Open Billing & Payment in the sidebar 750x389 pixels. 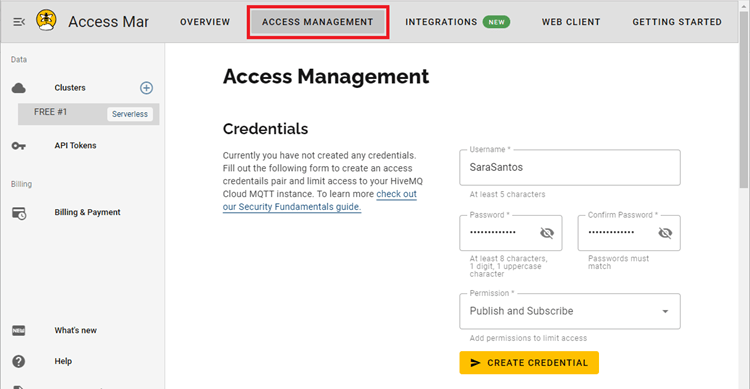tap(88, 212)
